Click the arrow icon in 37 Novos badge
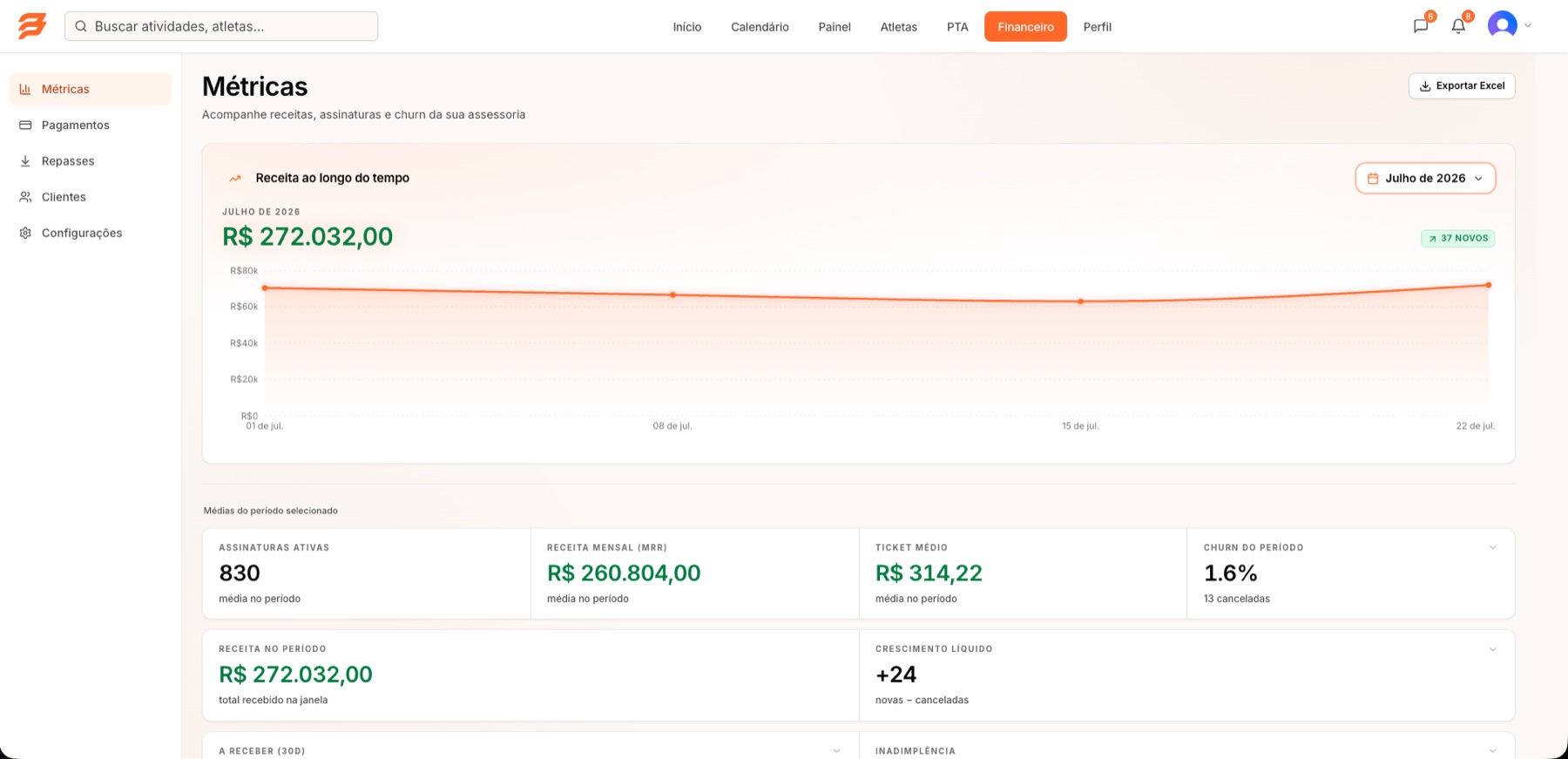The height and width of the screenshot is (759, 1568). (1432, 239)
